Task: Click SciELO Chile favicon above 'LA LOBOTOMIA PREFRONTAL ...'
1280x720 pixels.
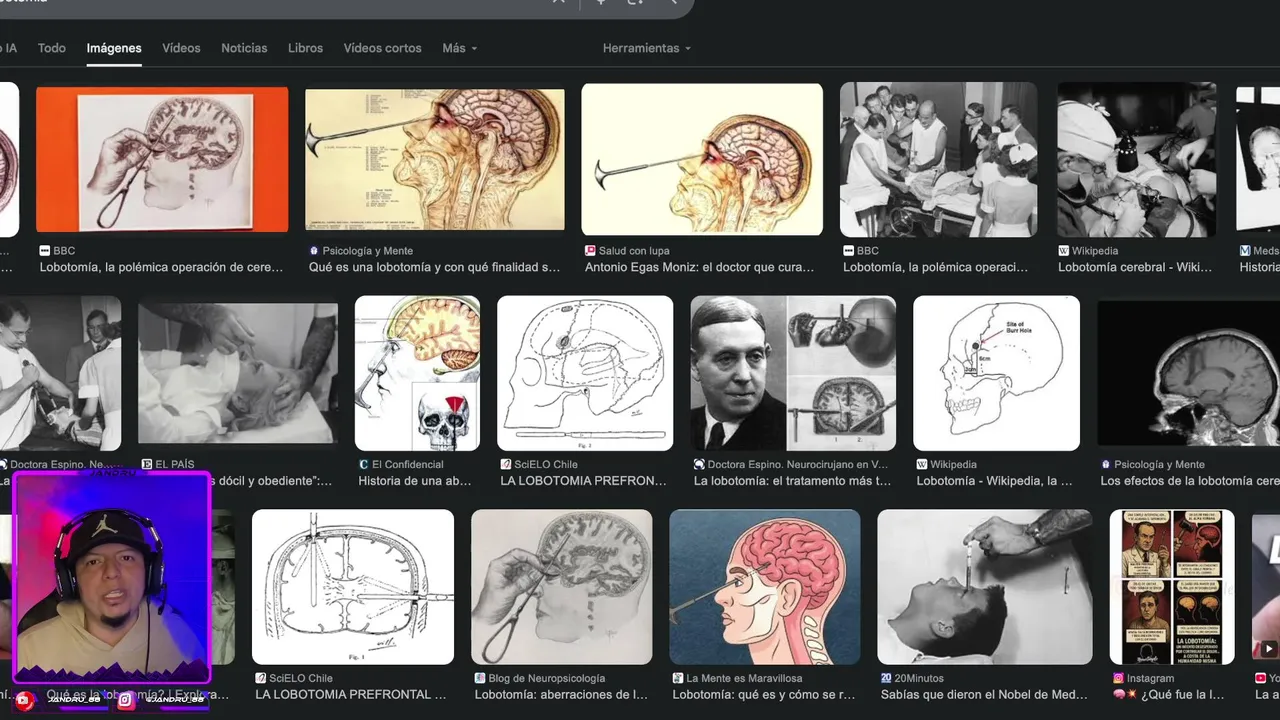Action: point(260,678)
